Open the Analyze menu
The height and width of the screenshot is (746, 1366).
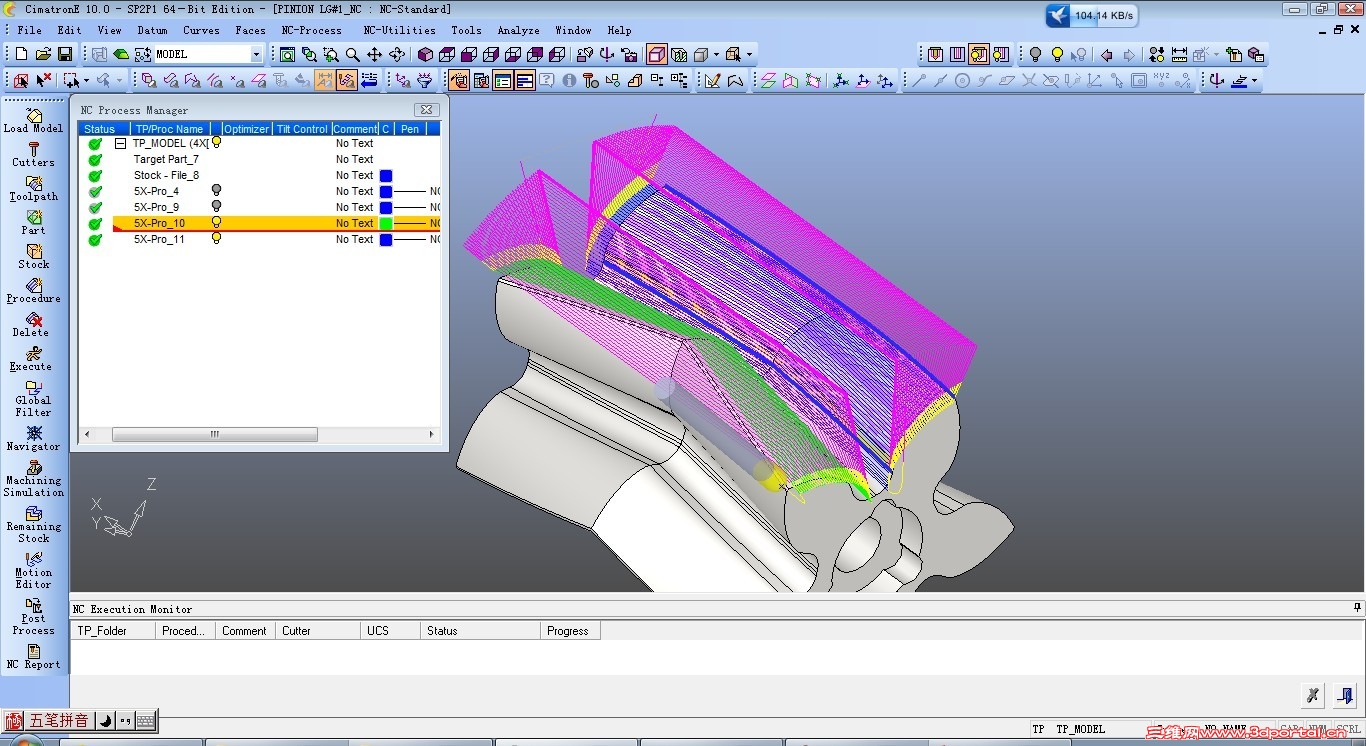518,30
